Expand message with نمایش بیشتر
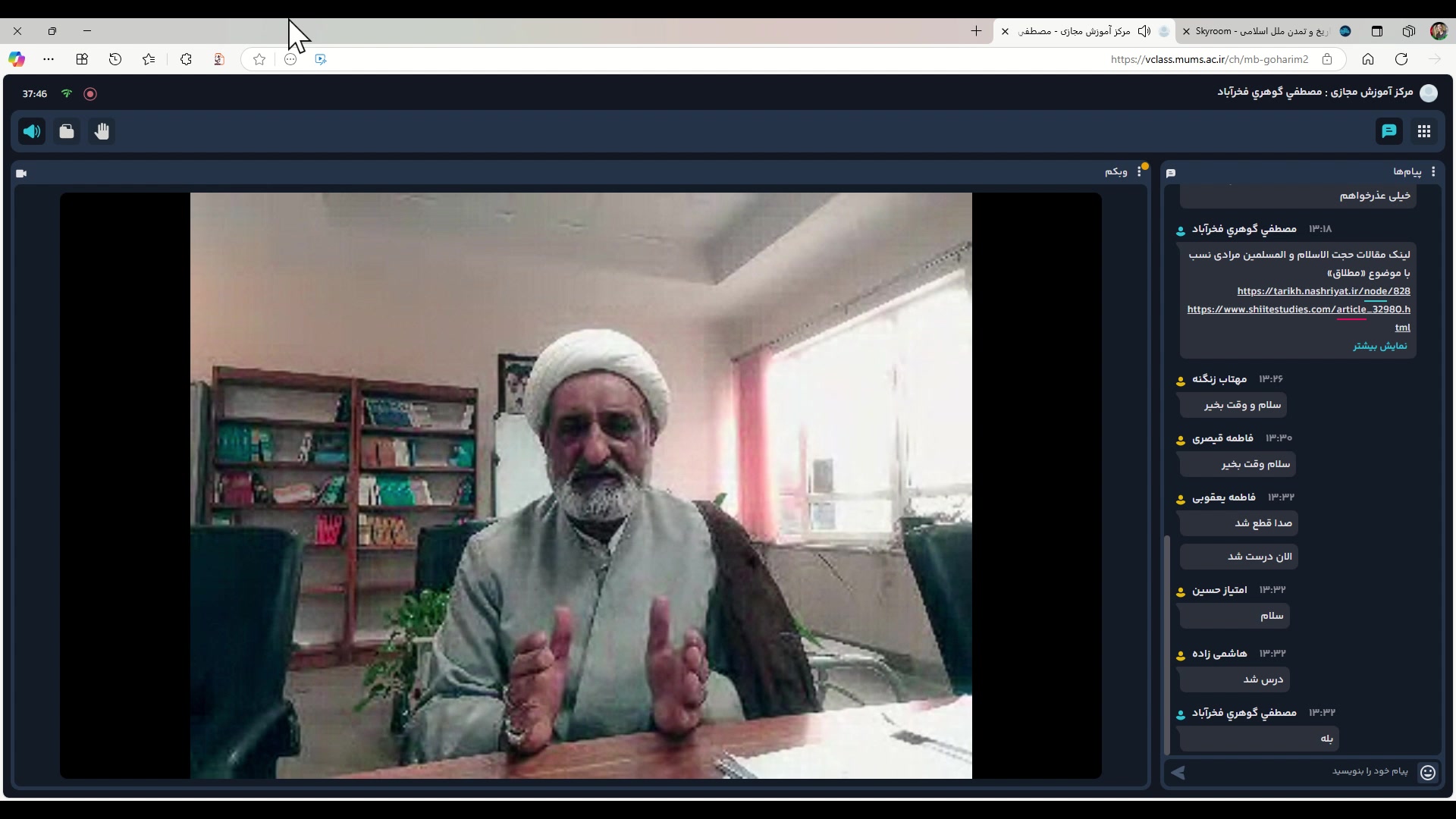The width and height of the screenshot is (1456, 819). 1379,346
